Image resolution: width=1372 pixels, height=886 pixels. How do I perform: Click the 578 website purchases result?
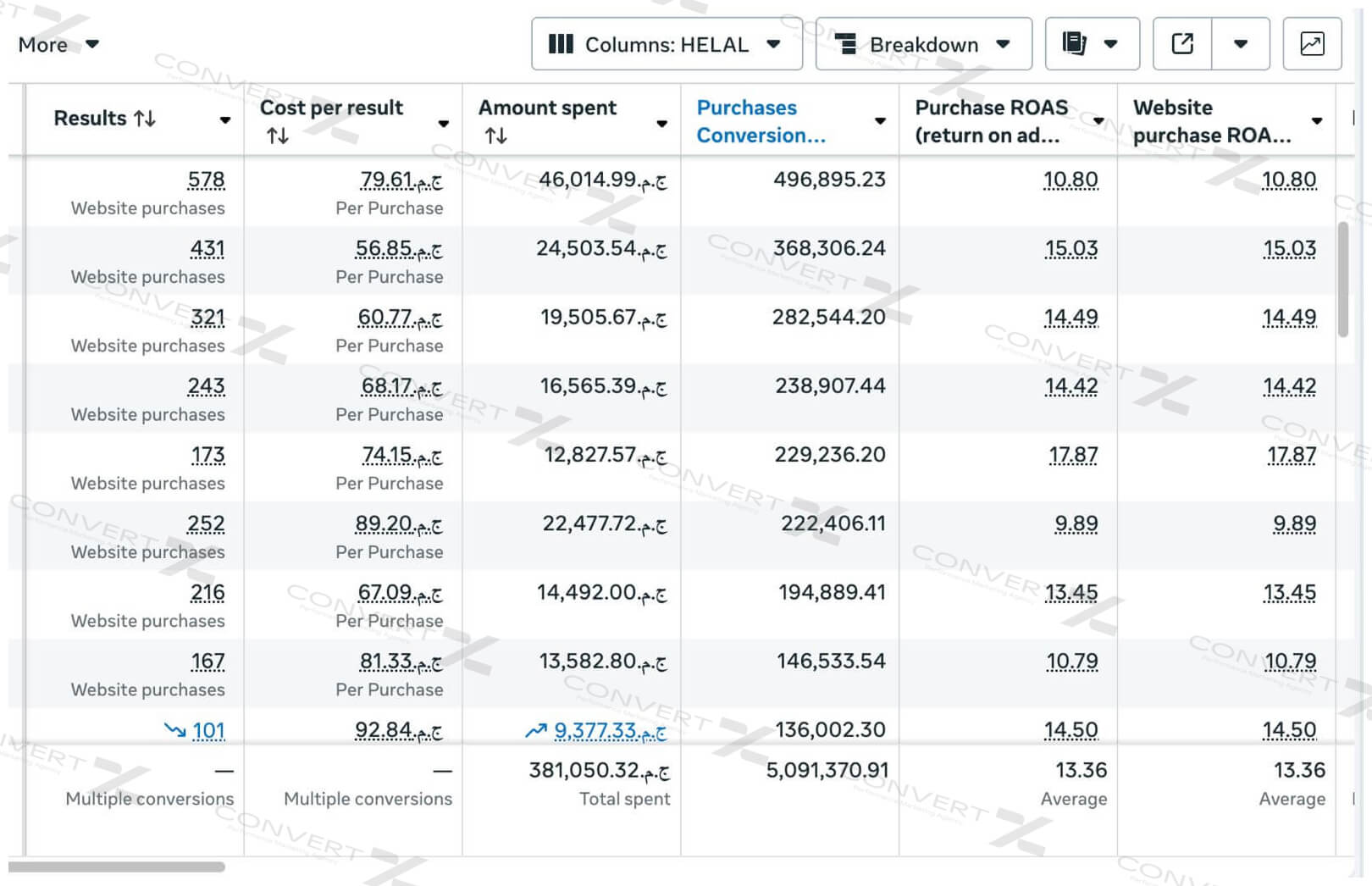tap(206, 180)
